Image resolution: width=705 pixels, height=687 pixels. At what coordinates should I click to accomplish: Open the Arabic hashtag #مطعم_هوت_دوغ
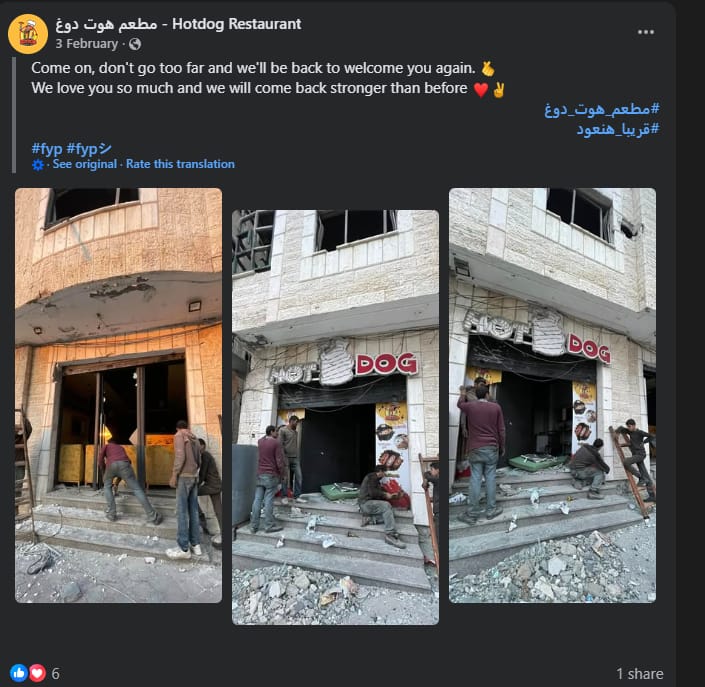[x=602, y=109]
